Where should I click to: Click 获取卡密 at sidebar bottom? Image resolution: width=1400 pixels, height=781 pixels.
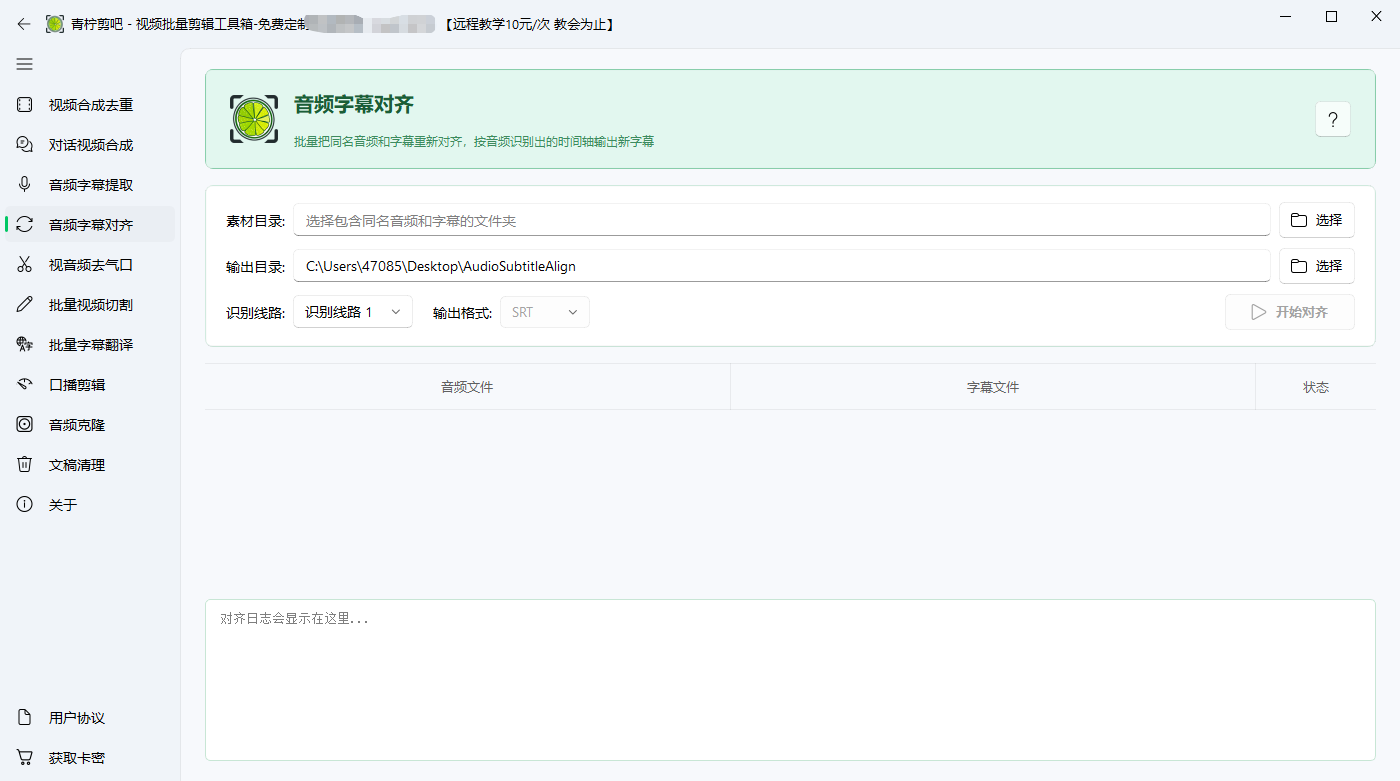point(90,758)
